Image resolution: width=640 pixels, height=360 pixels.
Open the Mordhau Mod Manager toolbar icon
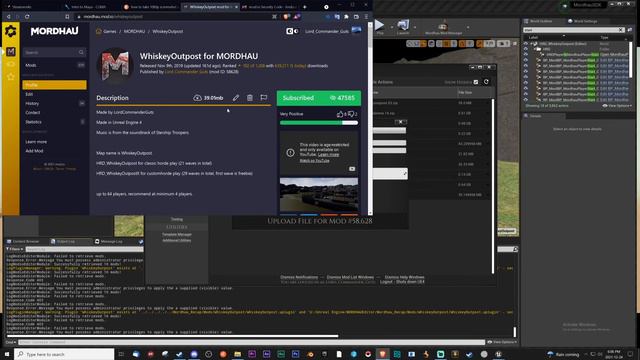tap(443, 27)
